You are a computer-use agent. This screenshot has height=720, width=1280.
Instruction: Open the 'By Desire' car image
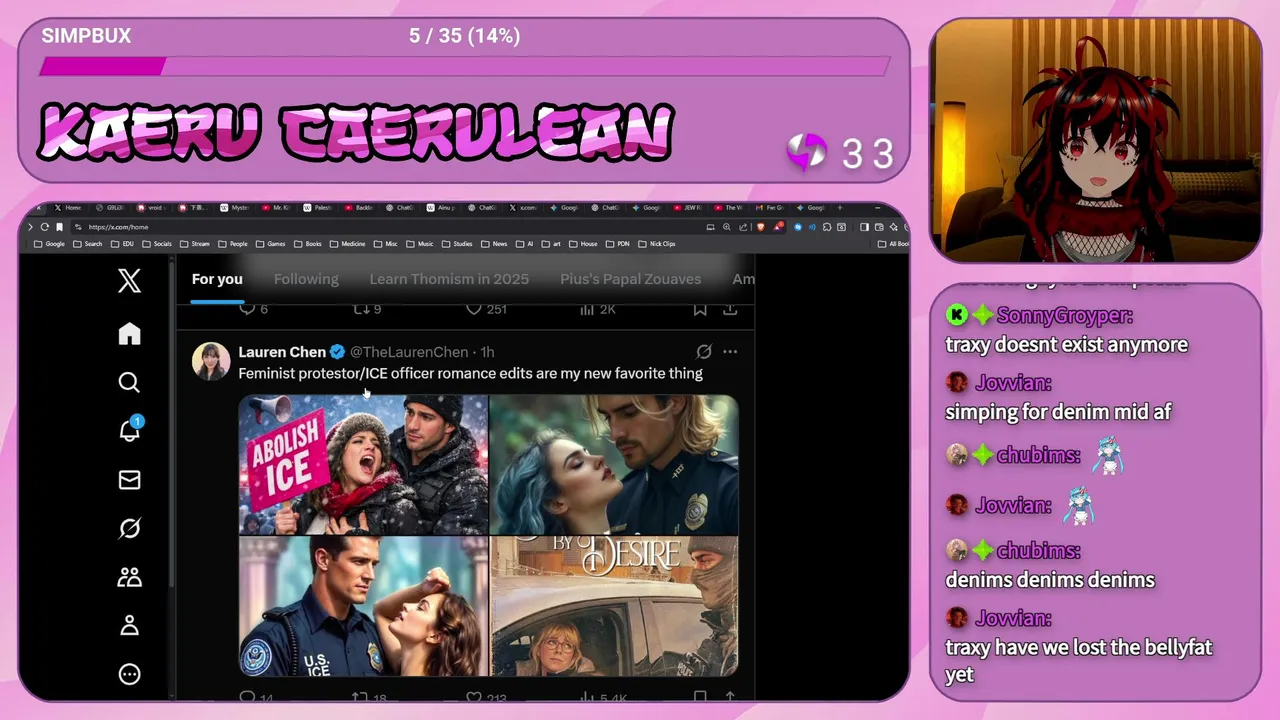[x=614, y=606]
